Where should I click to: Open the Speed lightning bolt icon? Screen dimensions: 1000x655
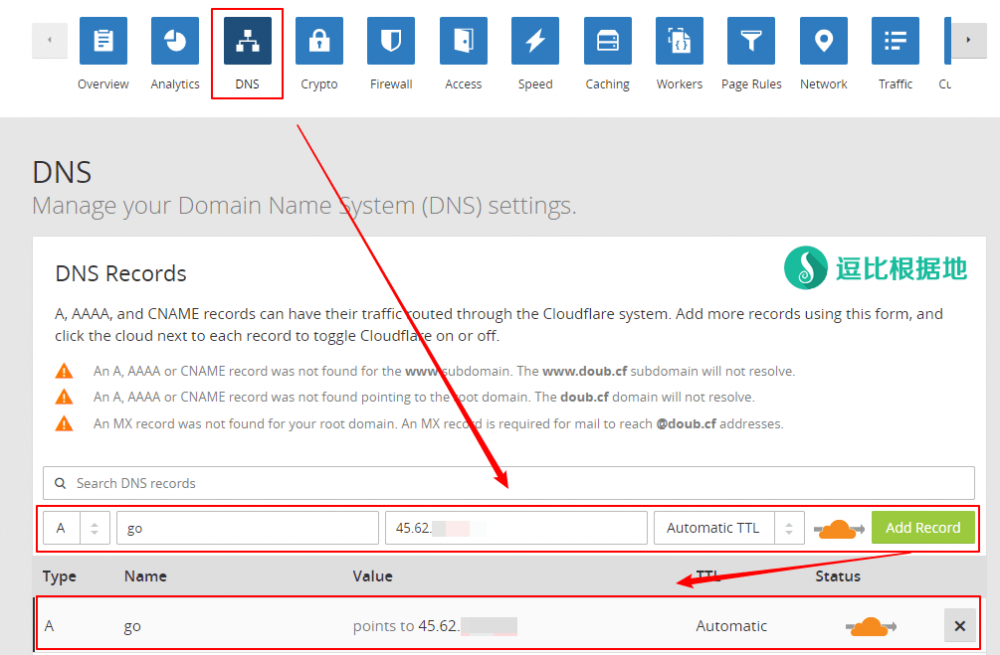[535, 41]
